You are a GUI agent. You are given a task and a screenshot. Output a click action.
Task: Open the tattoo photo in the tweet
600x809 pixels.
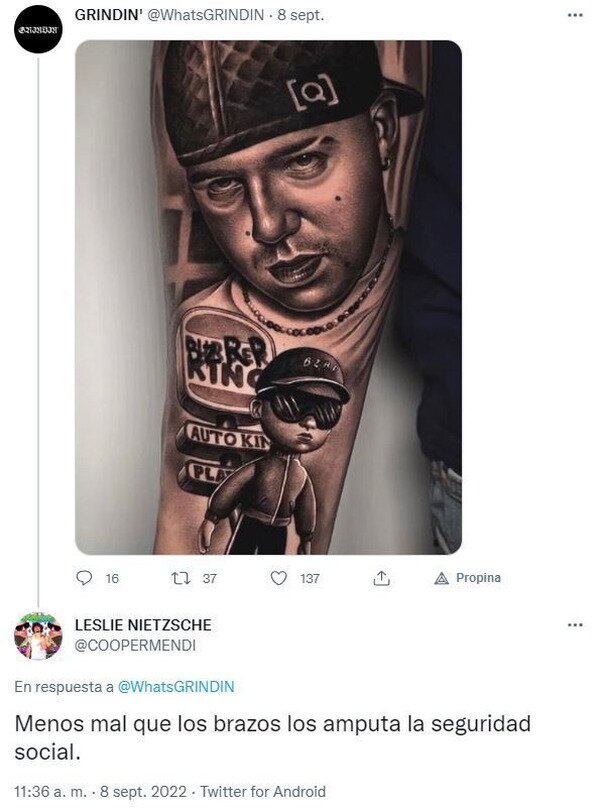tap(268, 297)
